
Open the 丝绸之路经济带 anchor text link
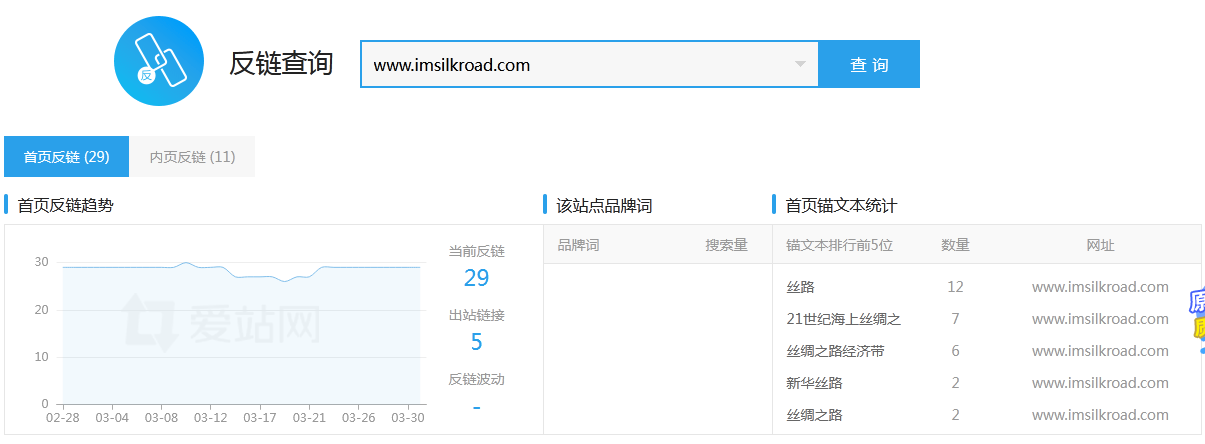(836, 351)
